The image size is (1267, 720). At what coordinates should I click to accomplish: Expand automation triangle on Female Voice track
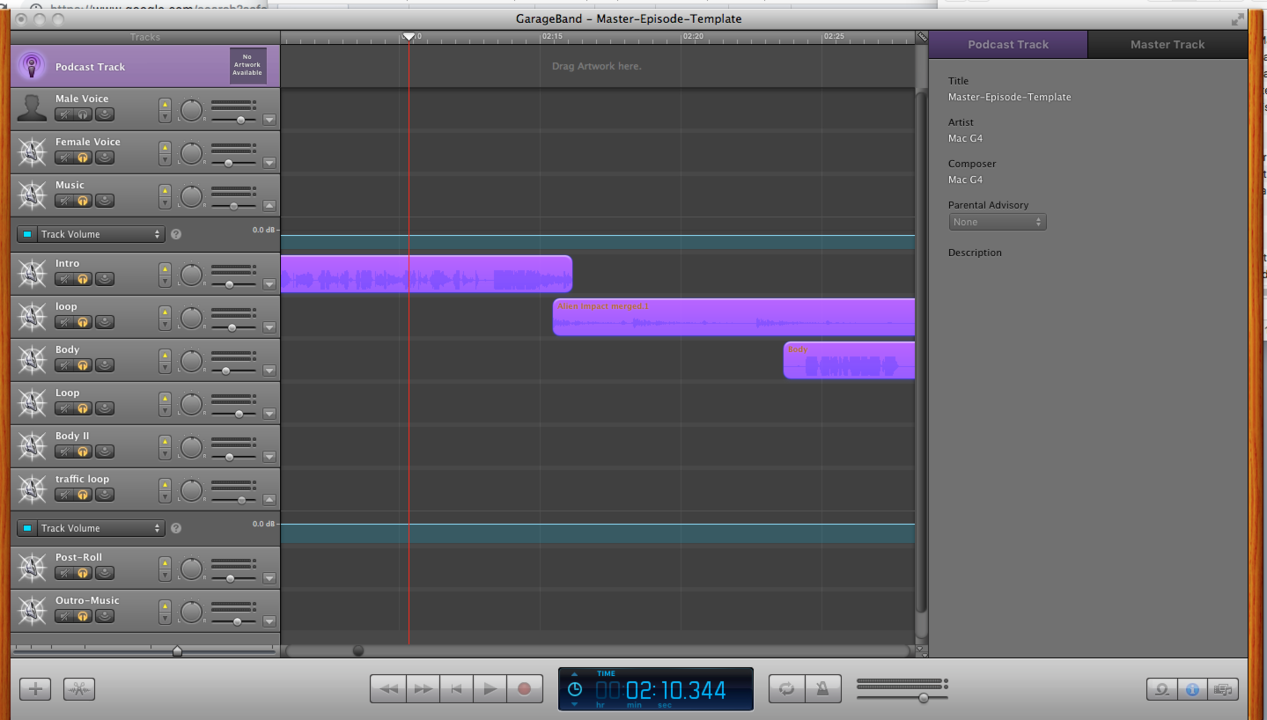(x=269, y=162)
